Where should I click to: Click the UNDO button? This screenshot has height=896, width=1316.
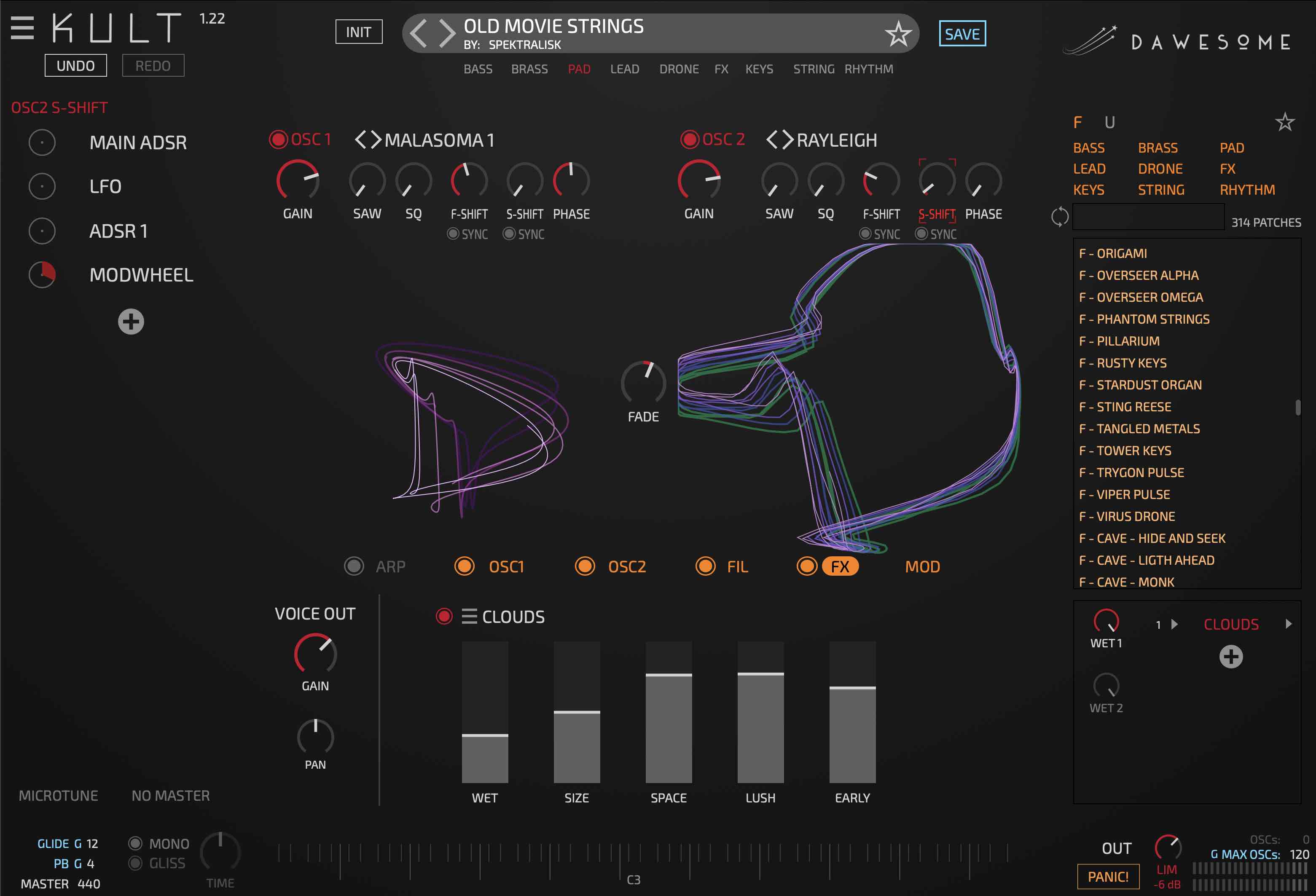[x=75, y=66]
